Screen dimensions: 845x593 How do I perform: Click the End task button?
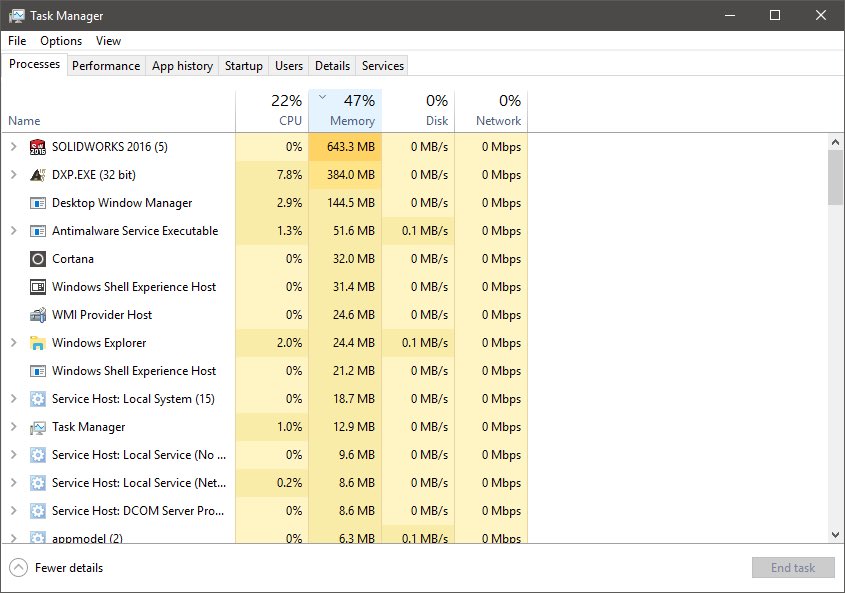tap(793, 568)
